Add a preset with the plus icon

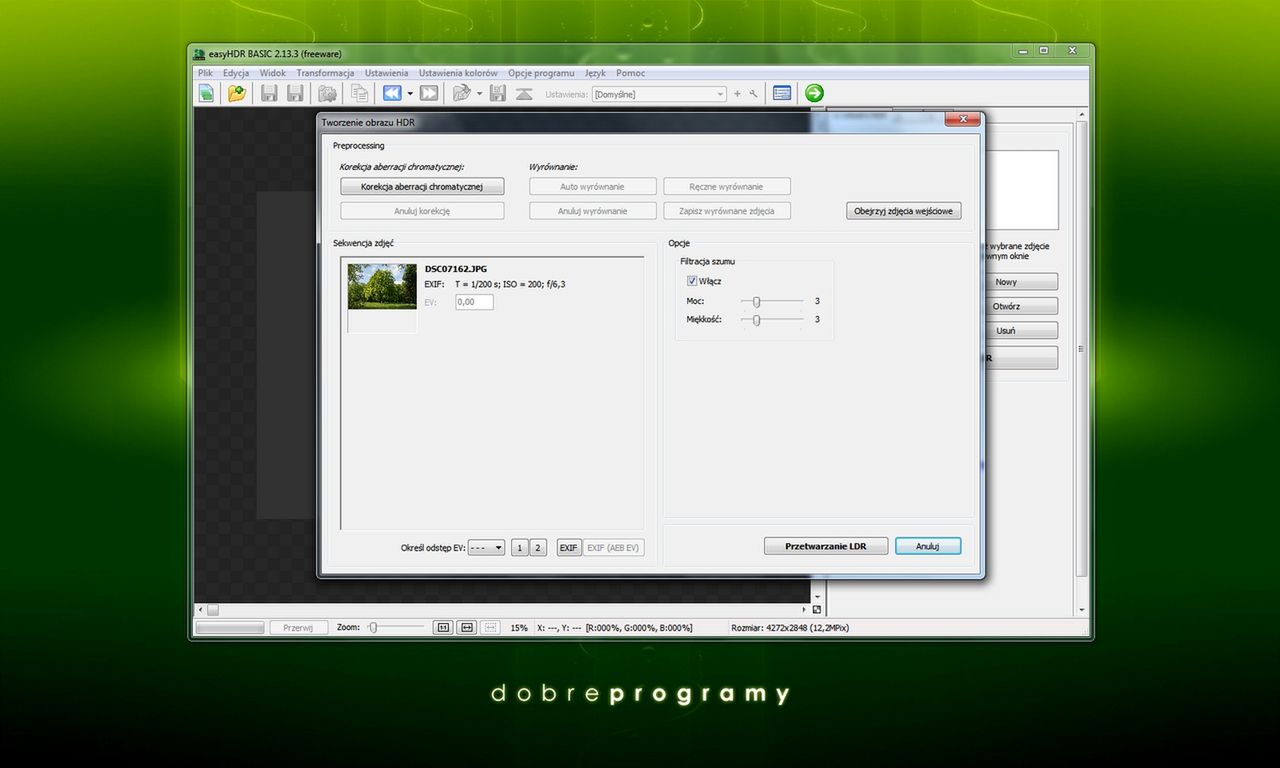738,94
